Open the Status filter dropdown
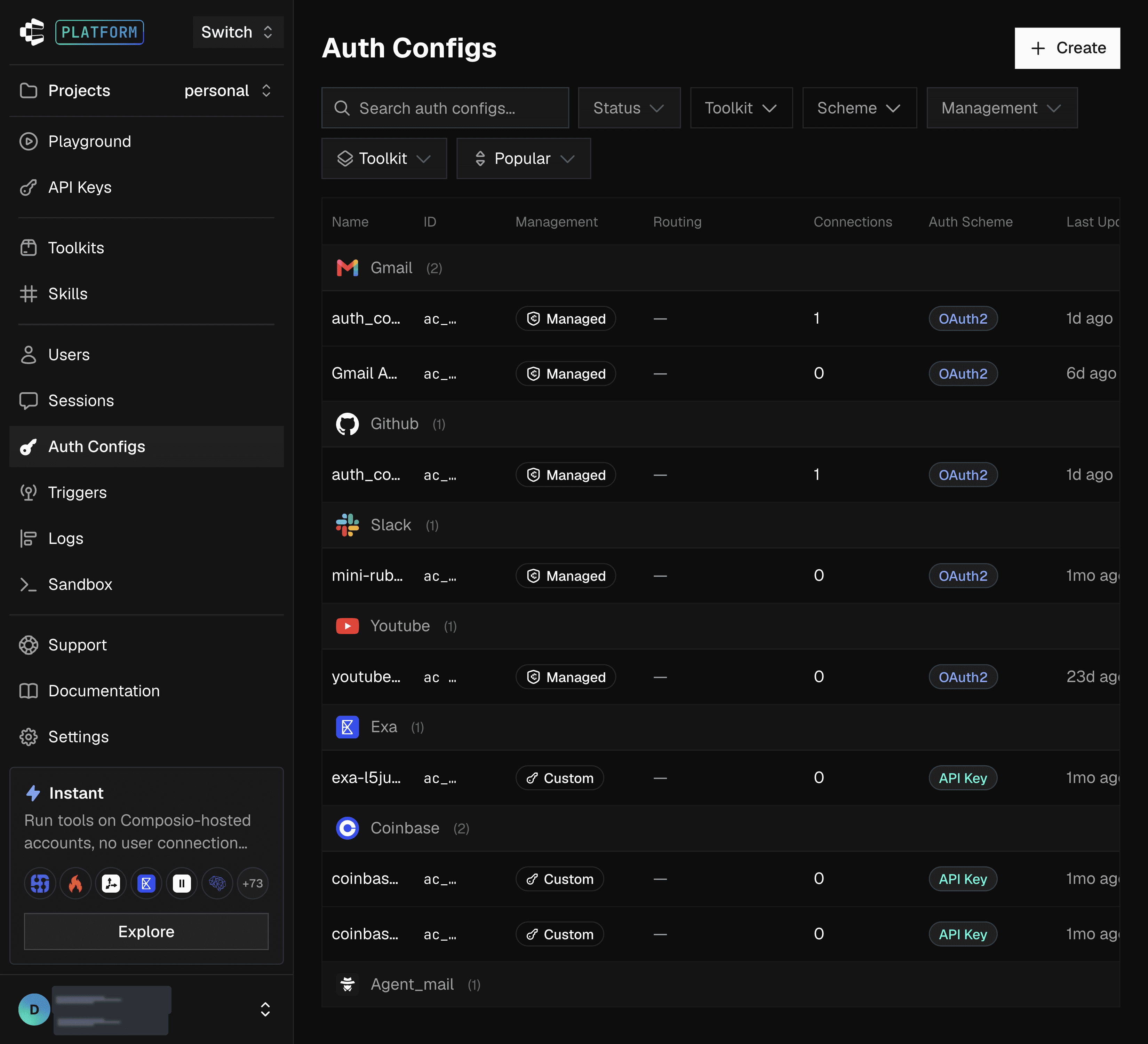Image resolution: width=1148 pixels, height=1044 pixels. coord(629,108)
